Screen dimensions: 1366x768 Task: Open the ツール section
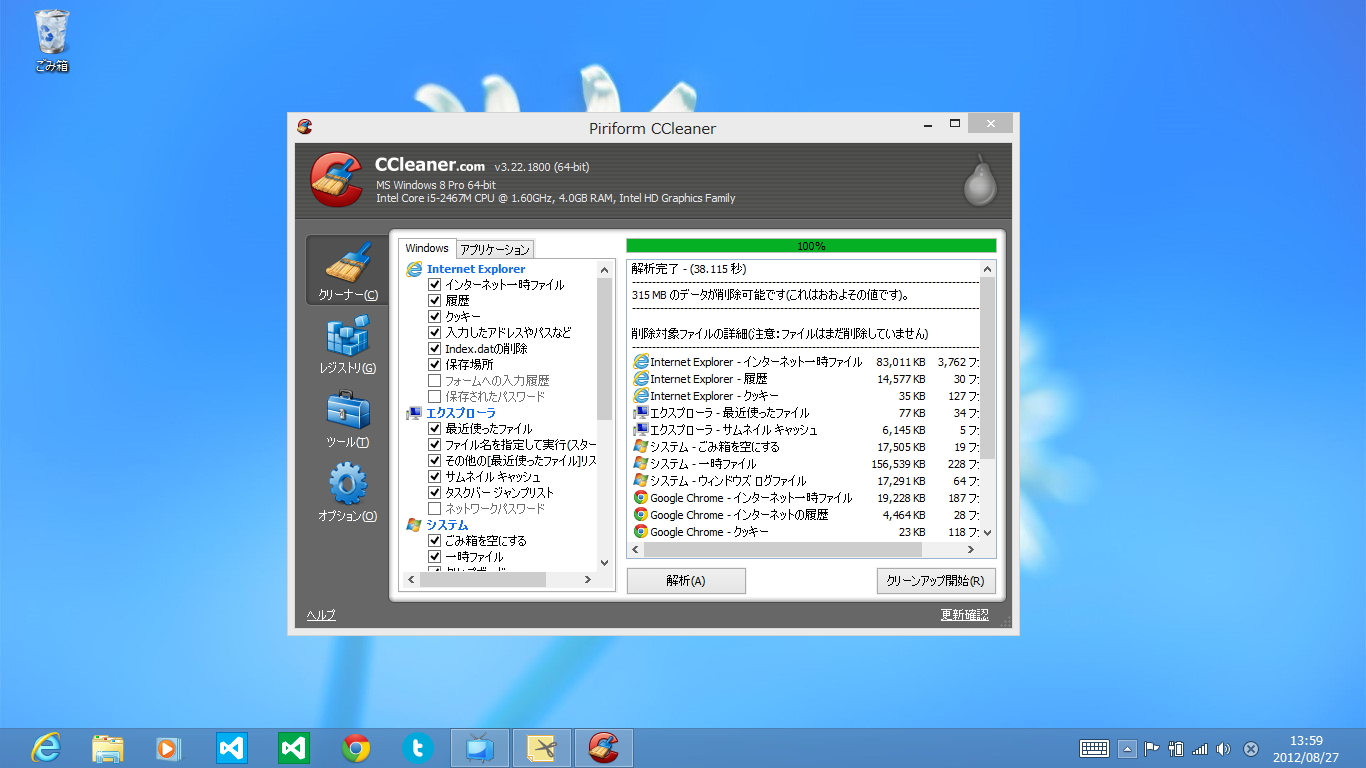pos(346,417)
